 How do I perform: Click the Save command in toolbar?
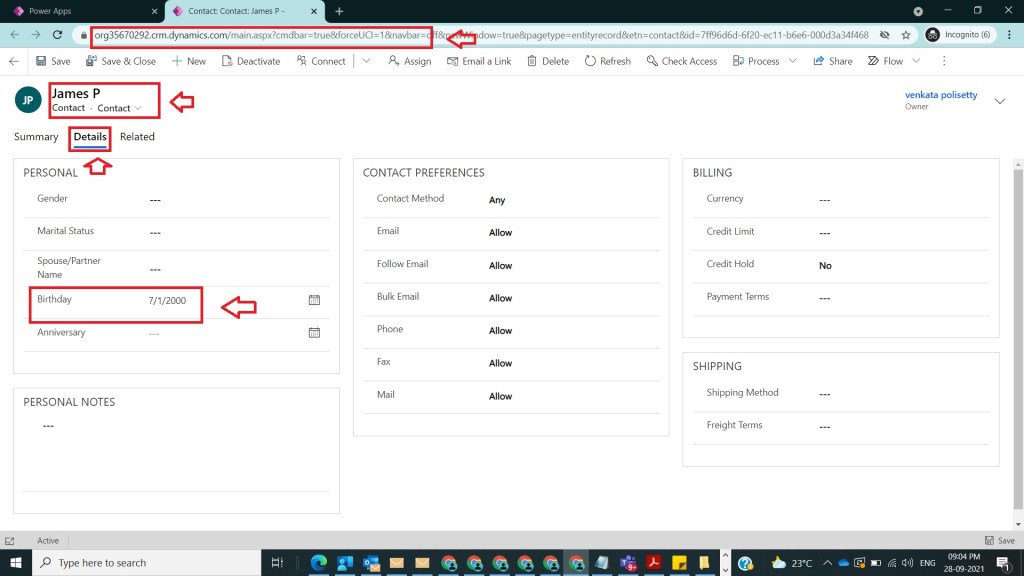click(x=52, y=61)
